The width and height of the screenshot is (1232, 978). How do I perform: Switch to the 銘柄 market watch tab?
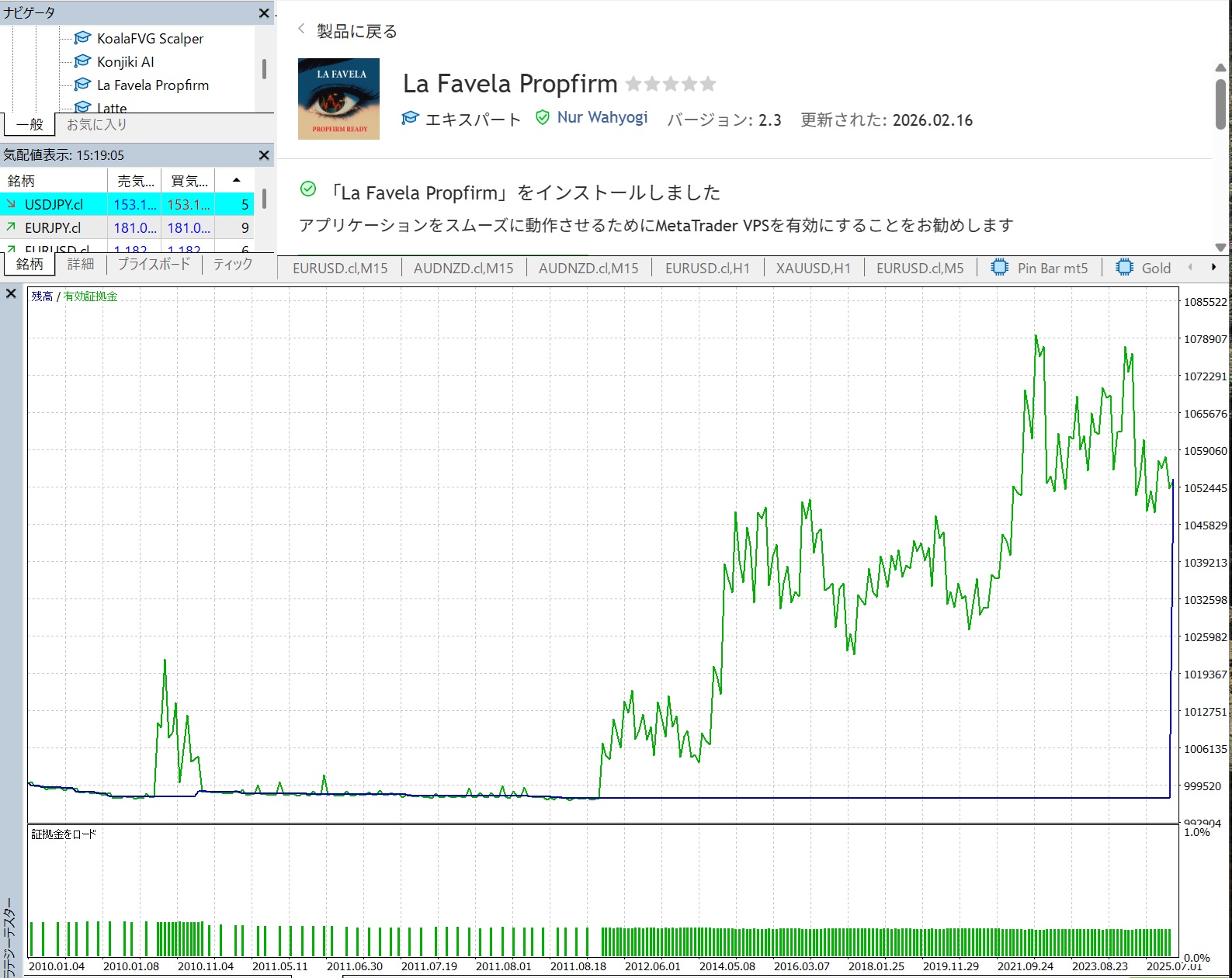tap(29, 264)
